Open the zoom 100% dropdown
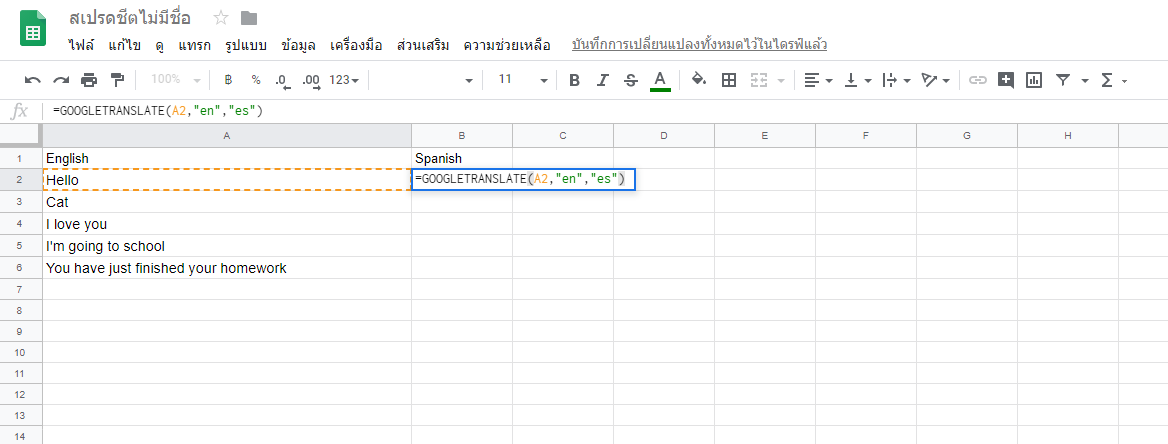 click(176, 80)
